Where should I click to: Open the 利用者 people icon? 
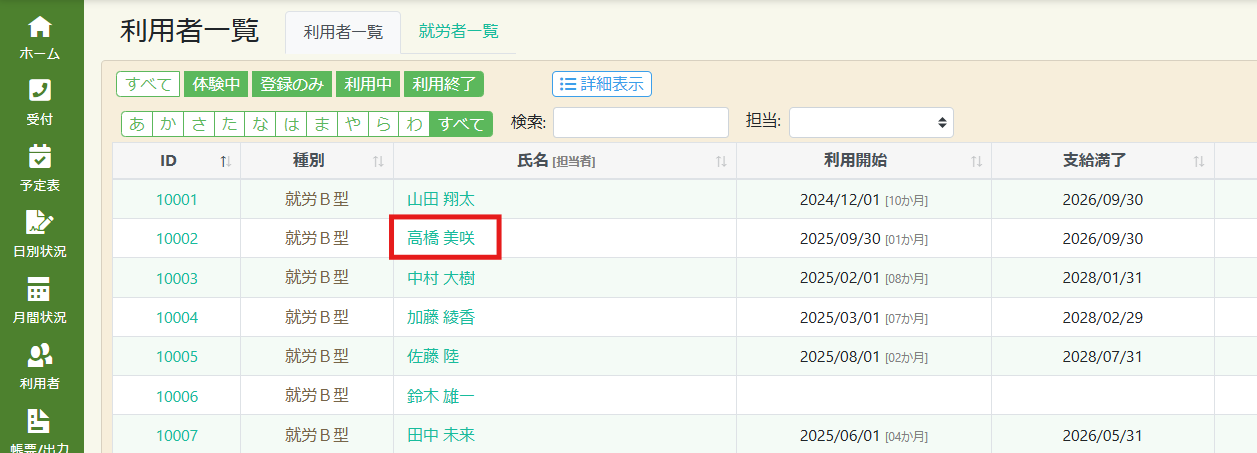click(x=40, y=355)
